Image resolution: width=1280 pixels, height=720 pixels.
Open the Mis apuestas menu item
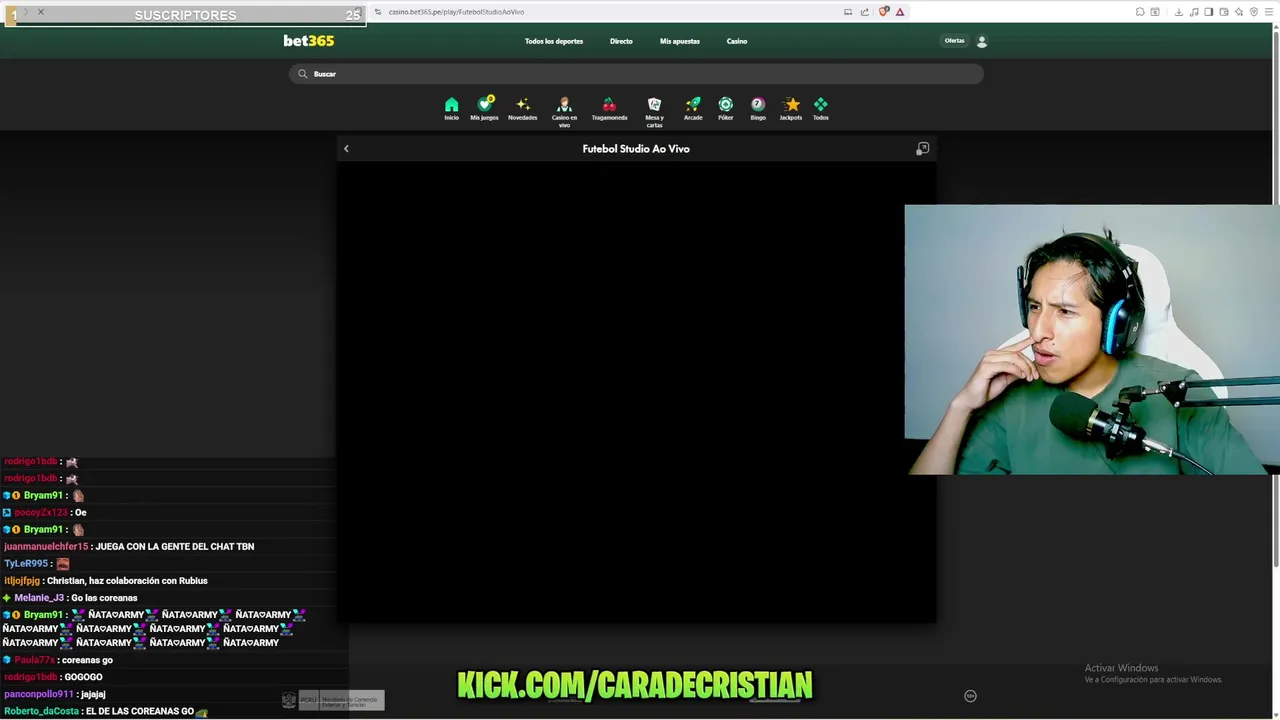click(680, 41)
